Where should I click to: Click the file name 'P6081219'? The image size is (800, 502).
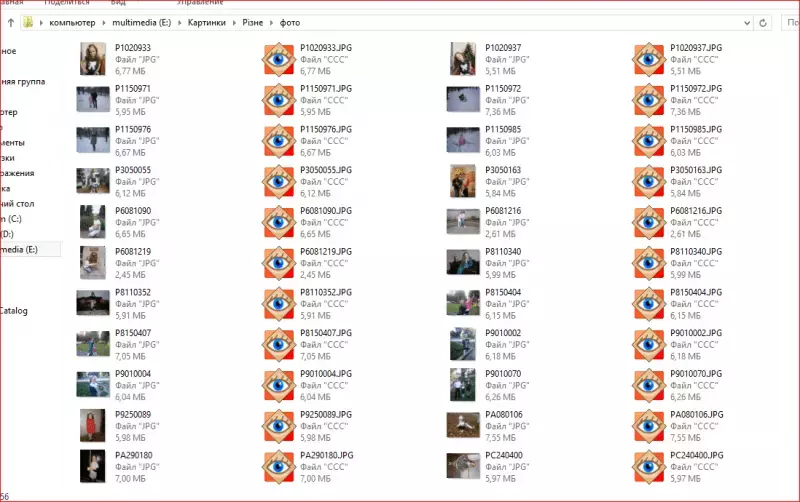tap(133, 252)
